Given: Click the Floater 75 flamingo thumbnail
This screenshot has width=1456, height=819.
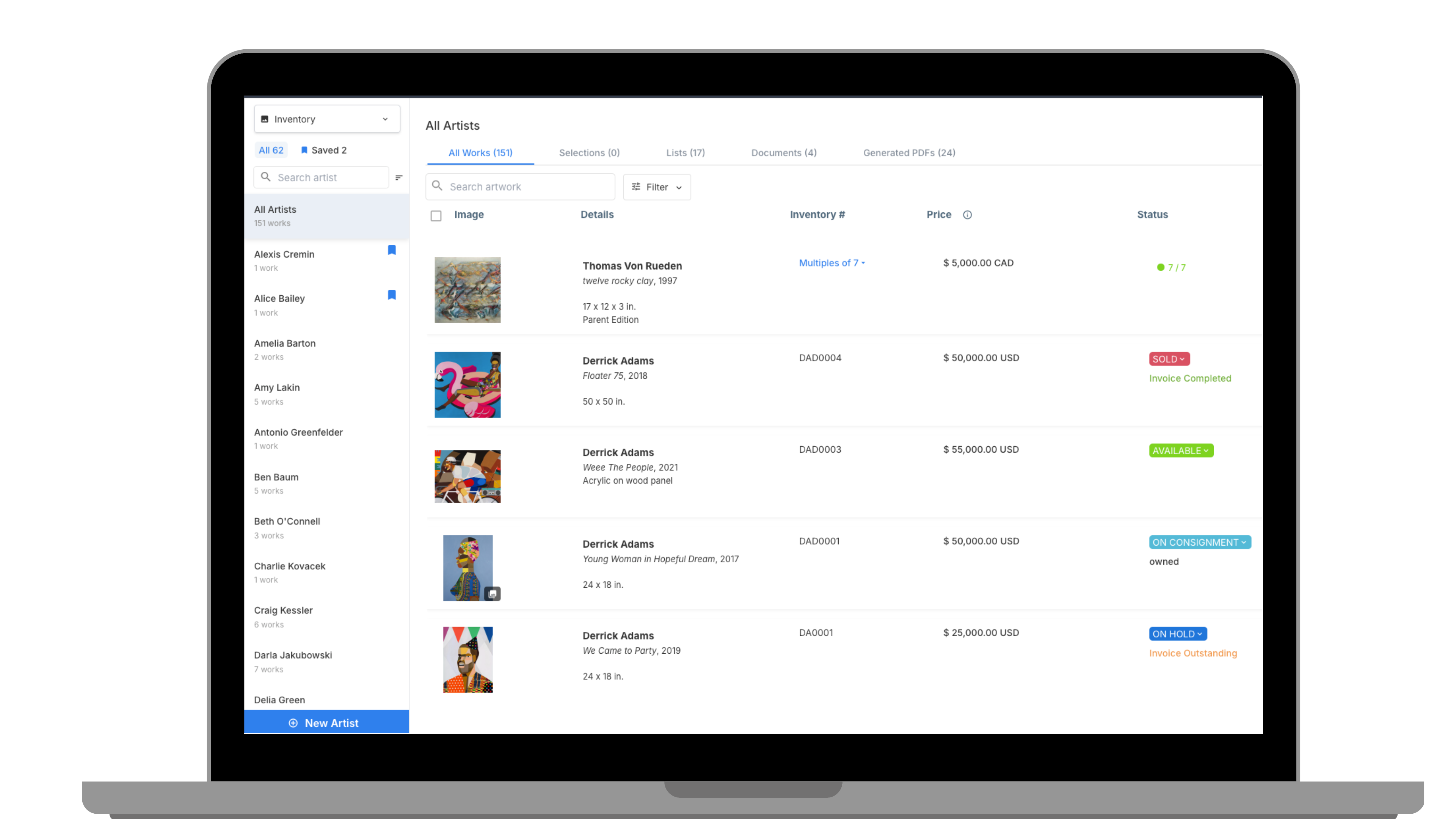Looking at the screenshot, I should (467, 384).
